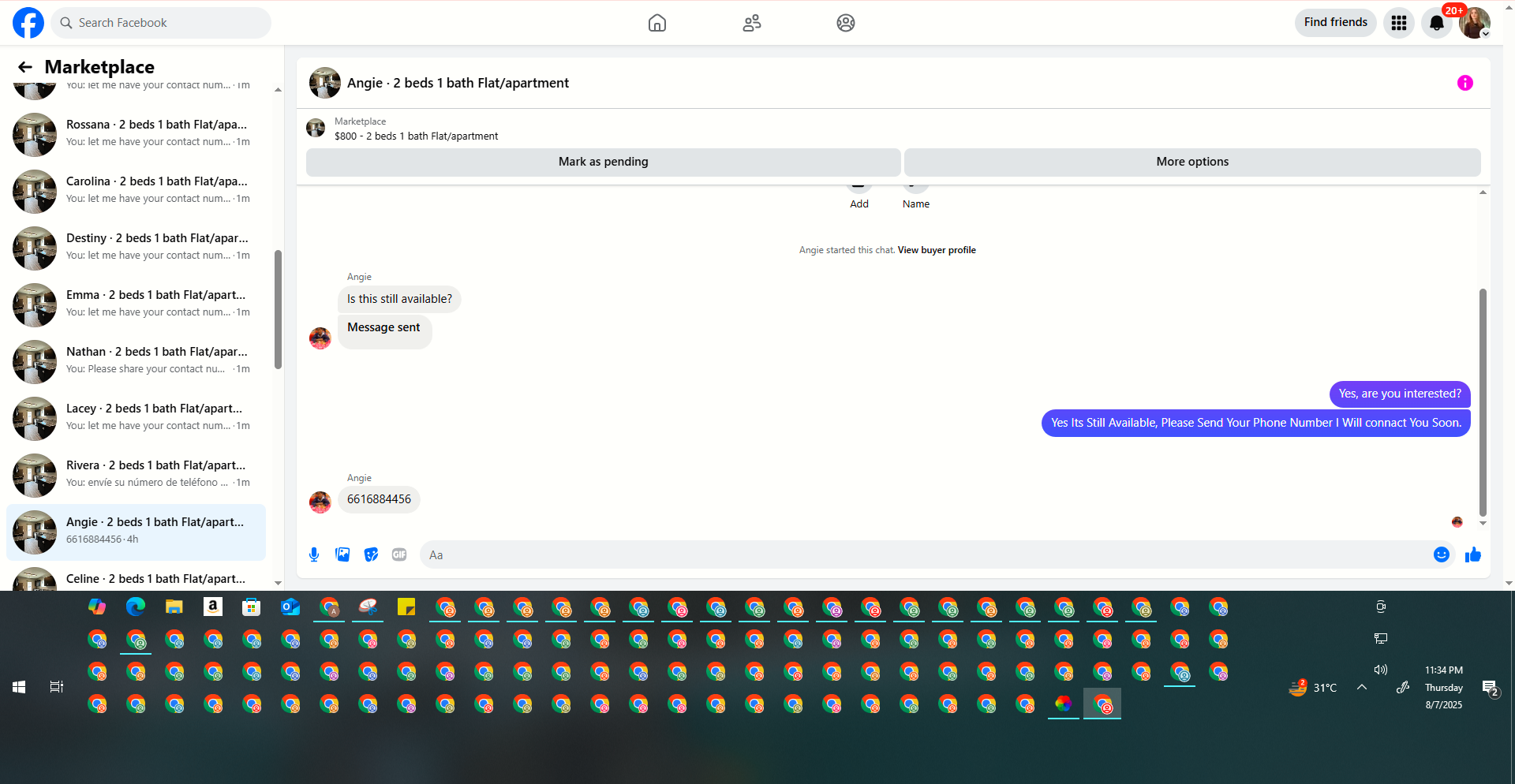Open the Destiny conversation
The height and width of the screenshot is (784, 1515).
[x=136, y=248]
